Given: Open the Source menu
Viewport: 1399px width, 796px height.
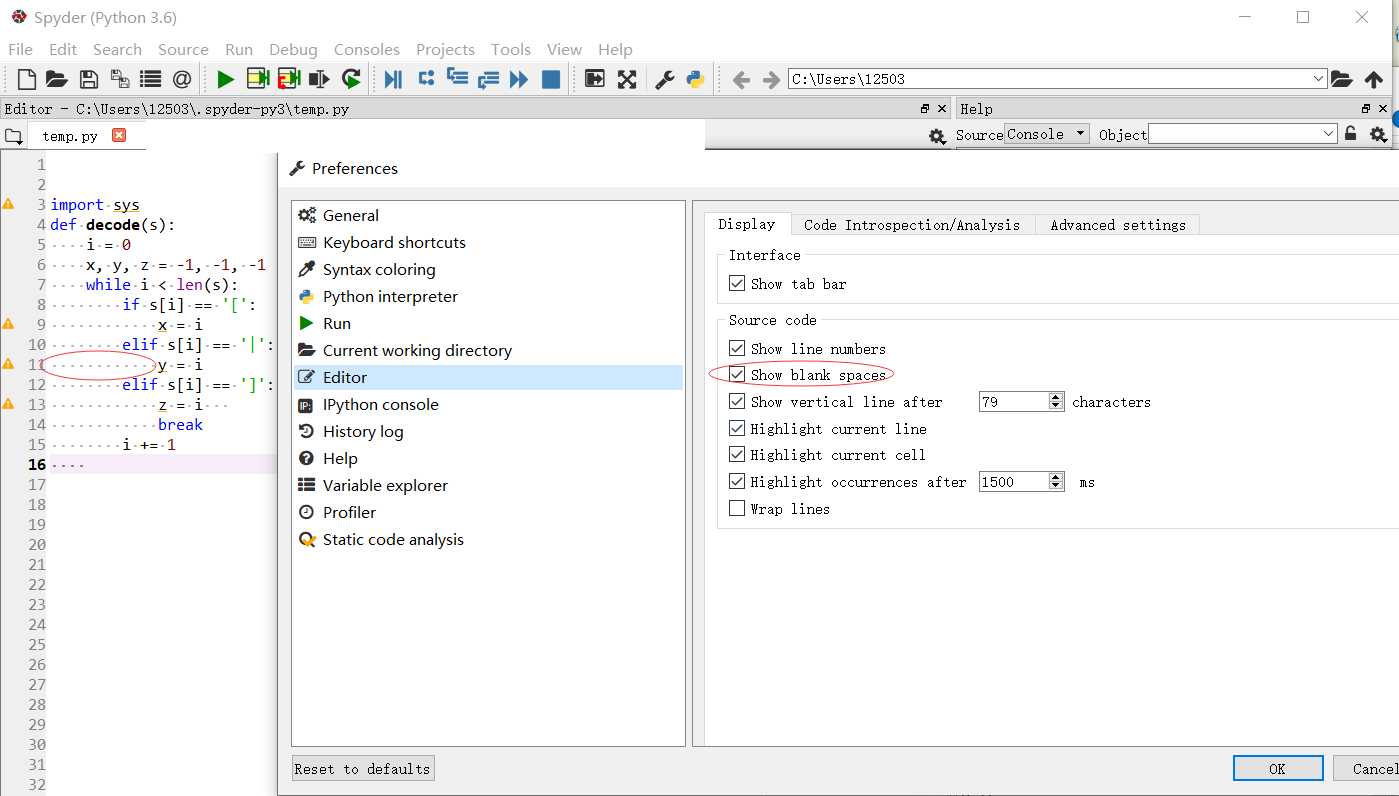Looking at the screenshot, I should (183, 49).
